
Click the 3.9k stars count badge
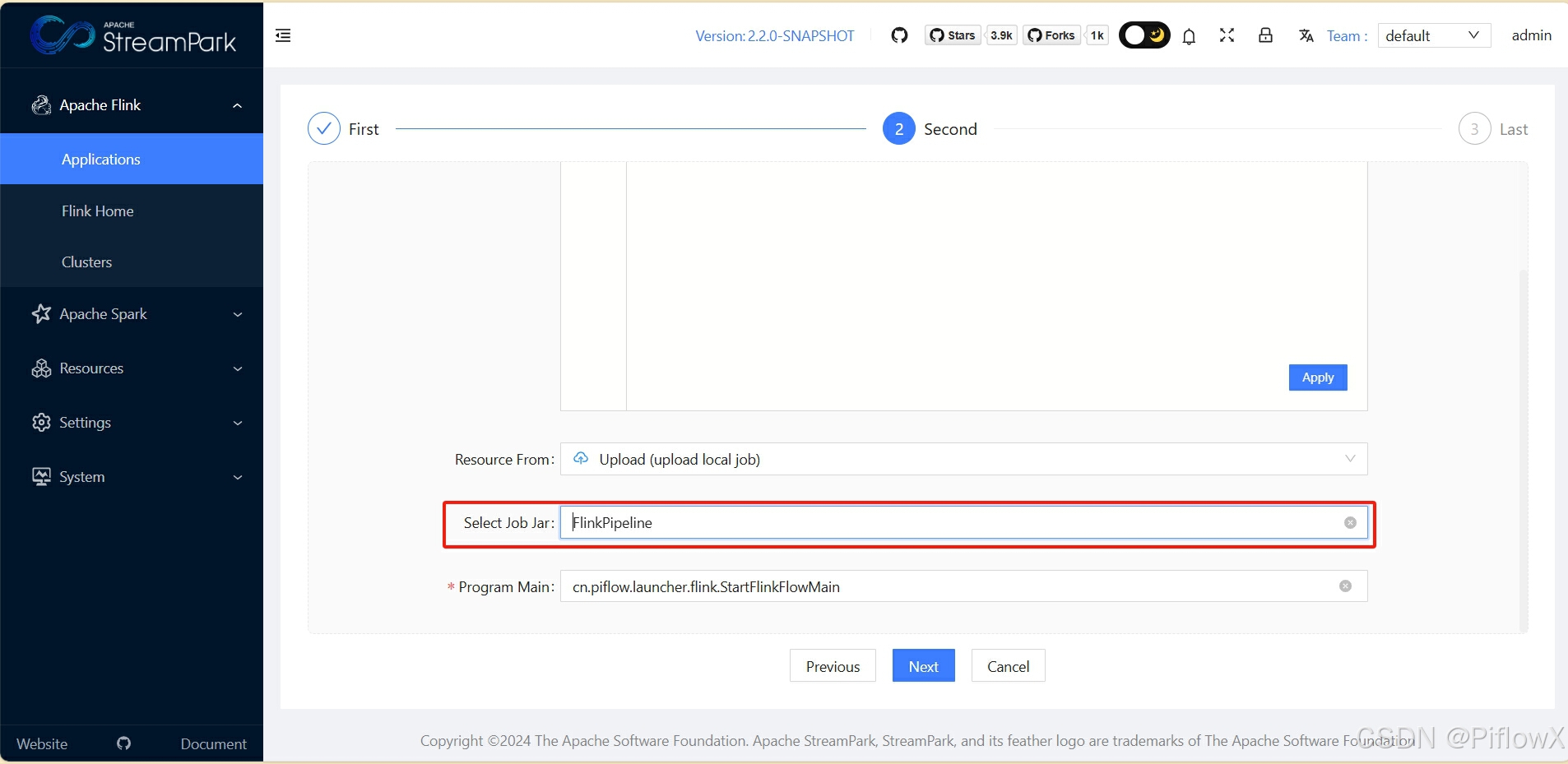coord(1001,35)
